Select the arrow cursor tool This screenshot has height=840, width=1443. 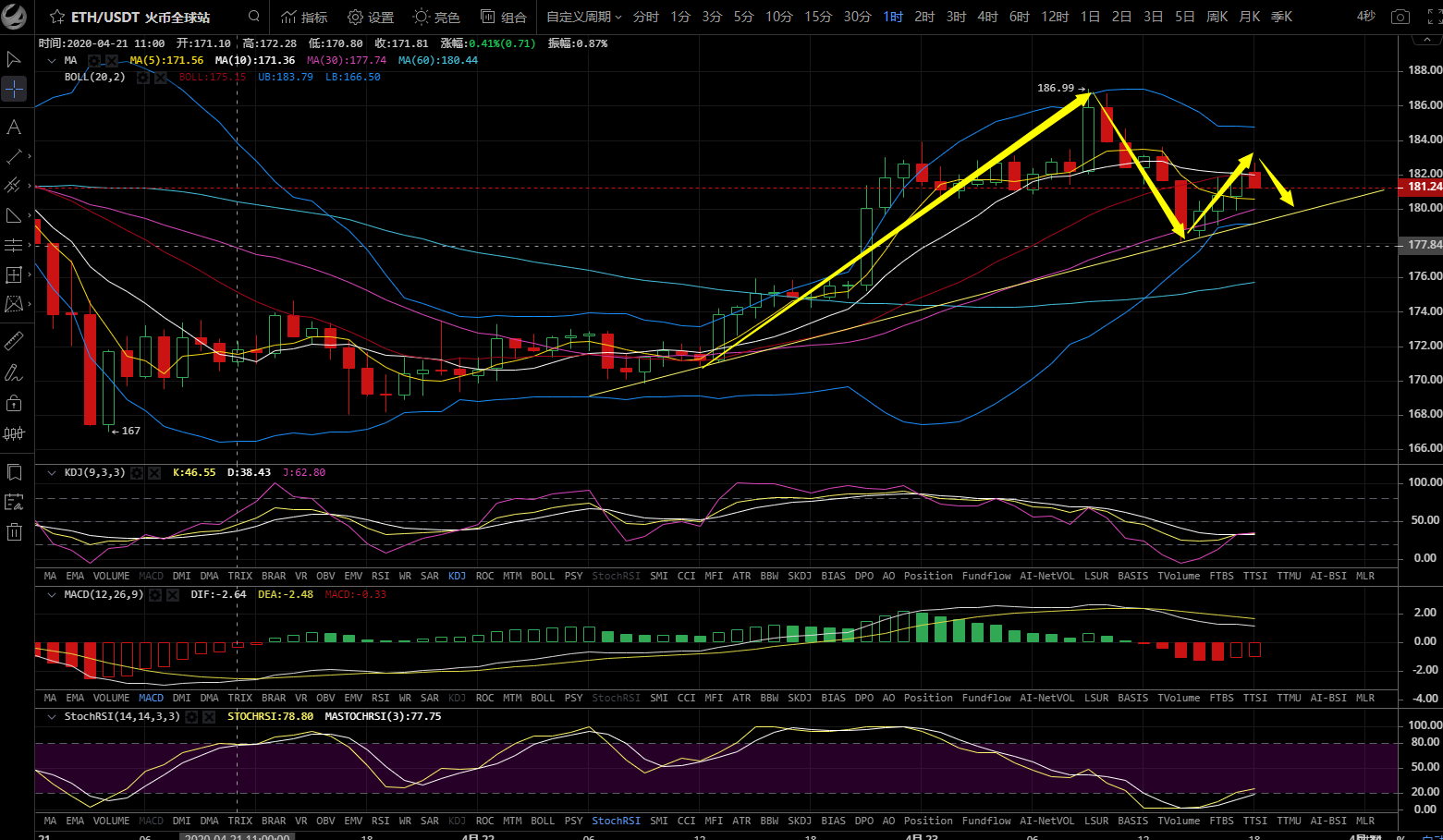tap(14, 59)
